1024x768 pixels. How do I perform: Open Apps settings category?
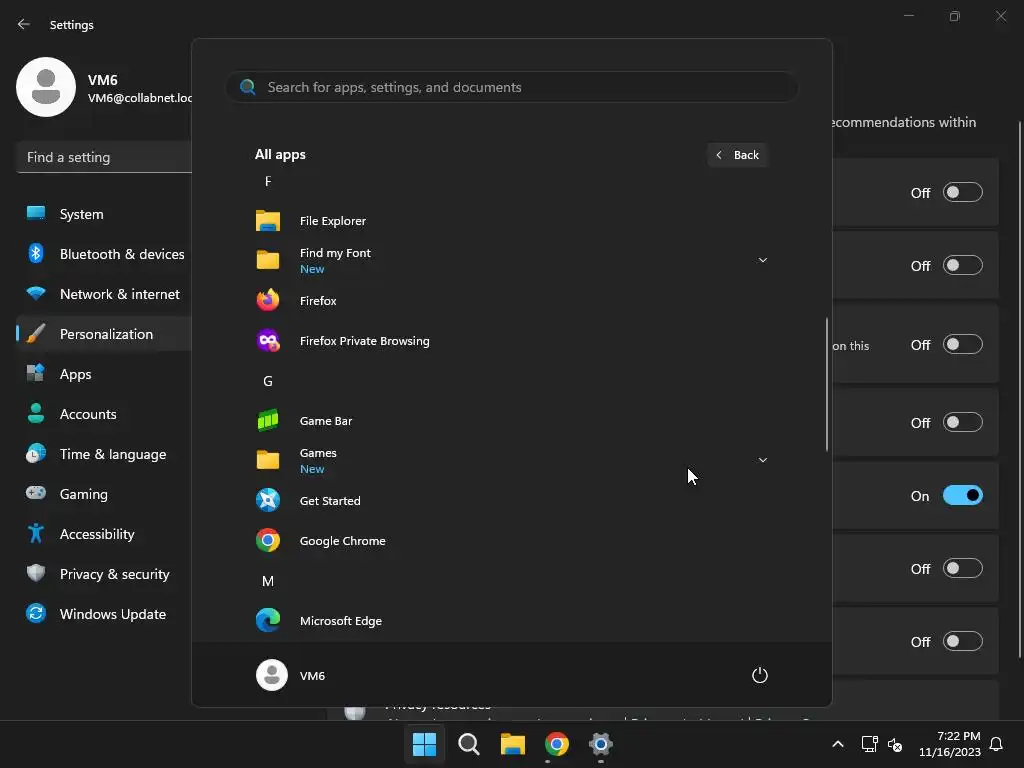coord(104,374)
